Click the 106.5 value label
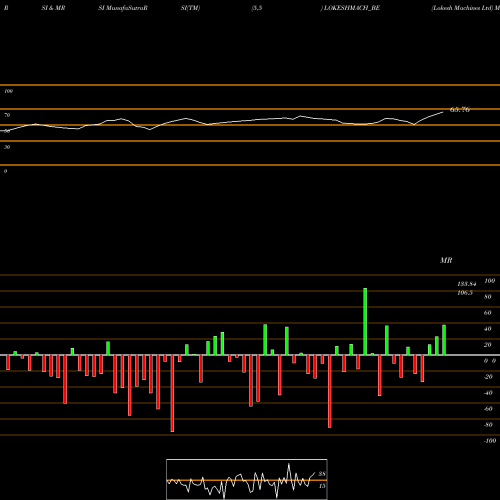Image resolution: width=500 pixels, height=500 pixels. (x=465, y=293)
